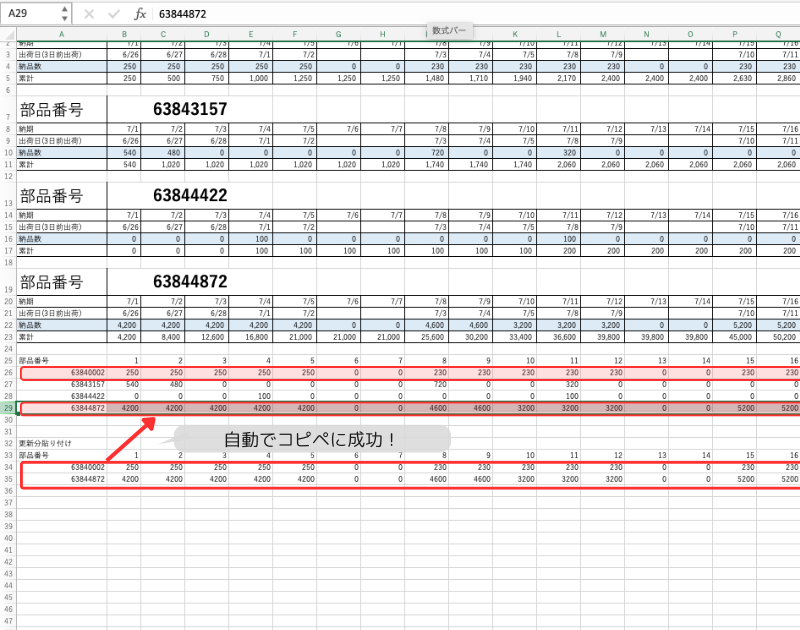Image resolution: width=800 pixels, height=630 pixels.
Task: Click the red arrow shape
Action: pyautogui.click(x=130, y=440)
